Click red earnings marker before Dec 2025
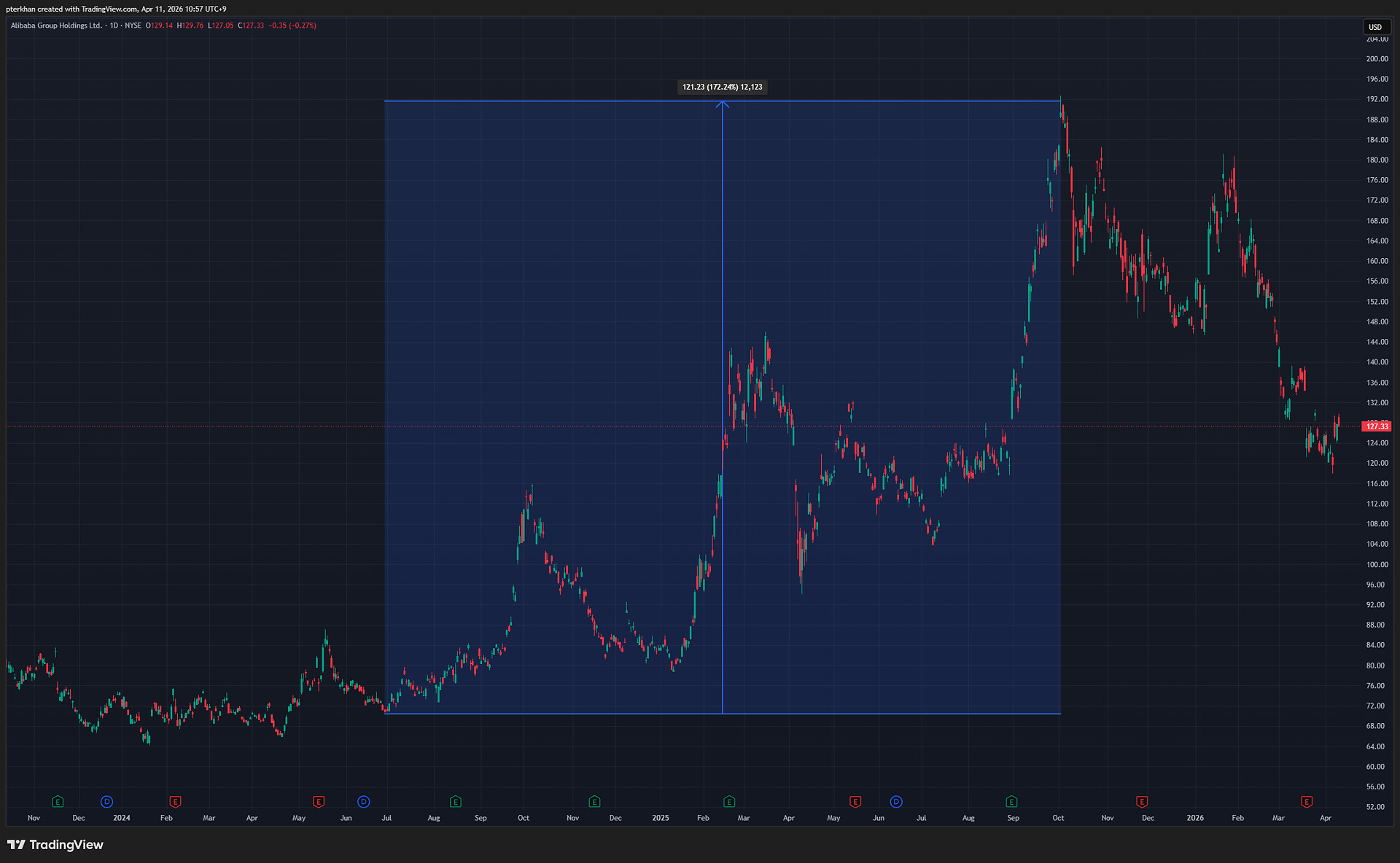 (x=1142, y=802)
